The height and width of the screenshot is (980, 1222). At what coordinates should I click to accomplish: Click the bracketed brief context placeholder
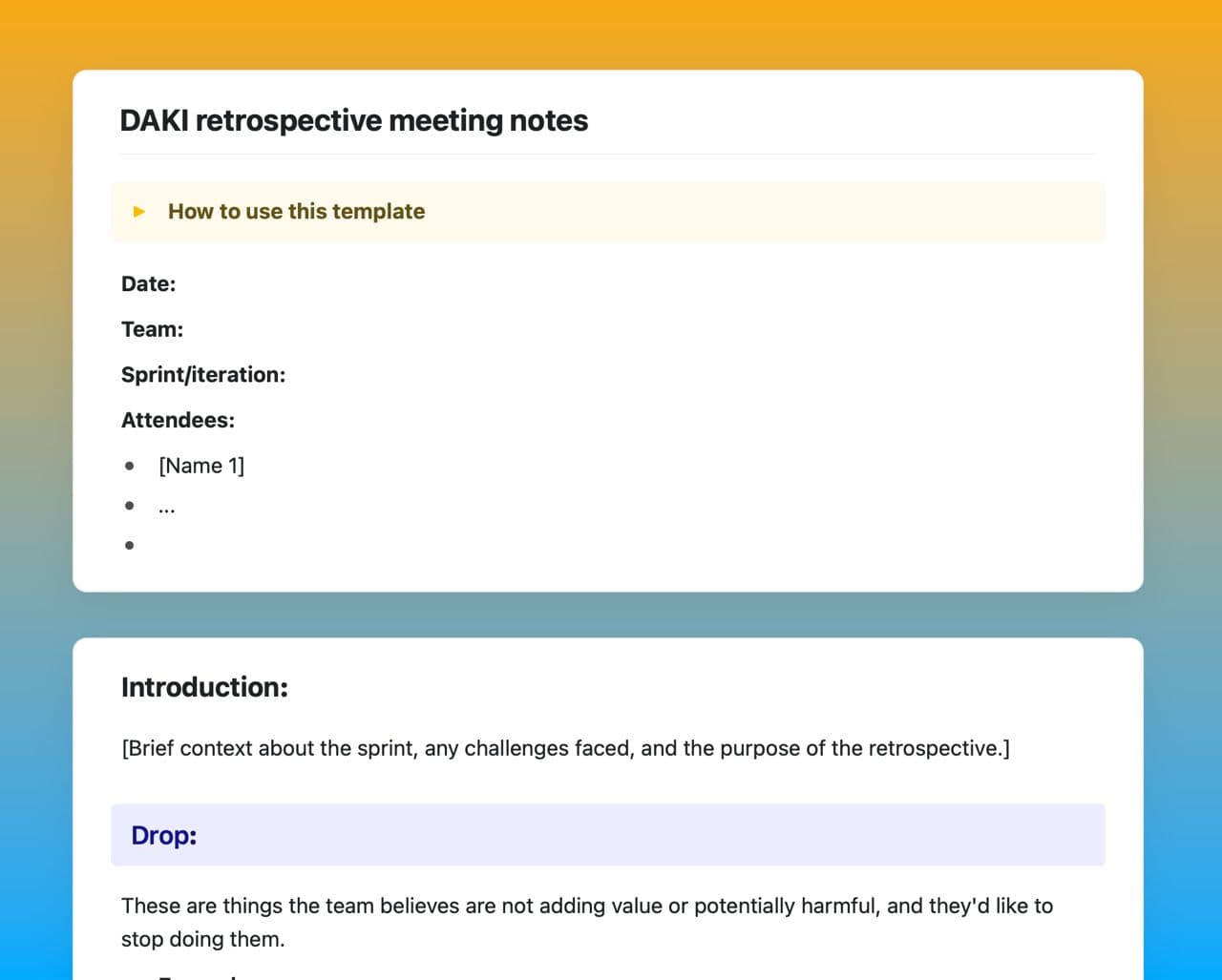click(x=565, y=748)
